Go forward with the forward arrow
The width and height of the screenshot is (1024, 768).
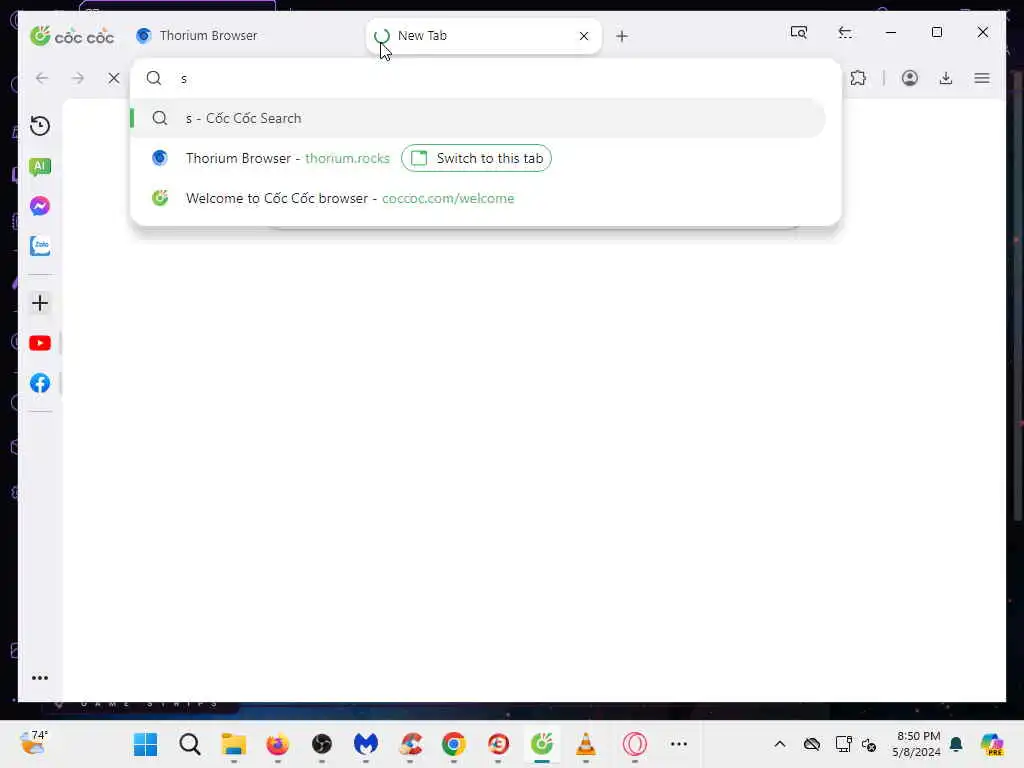78,78
